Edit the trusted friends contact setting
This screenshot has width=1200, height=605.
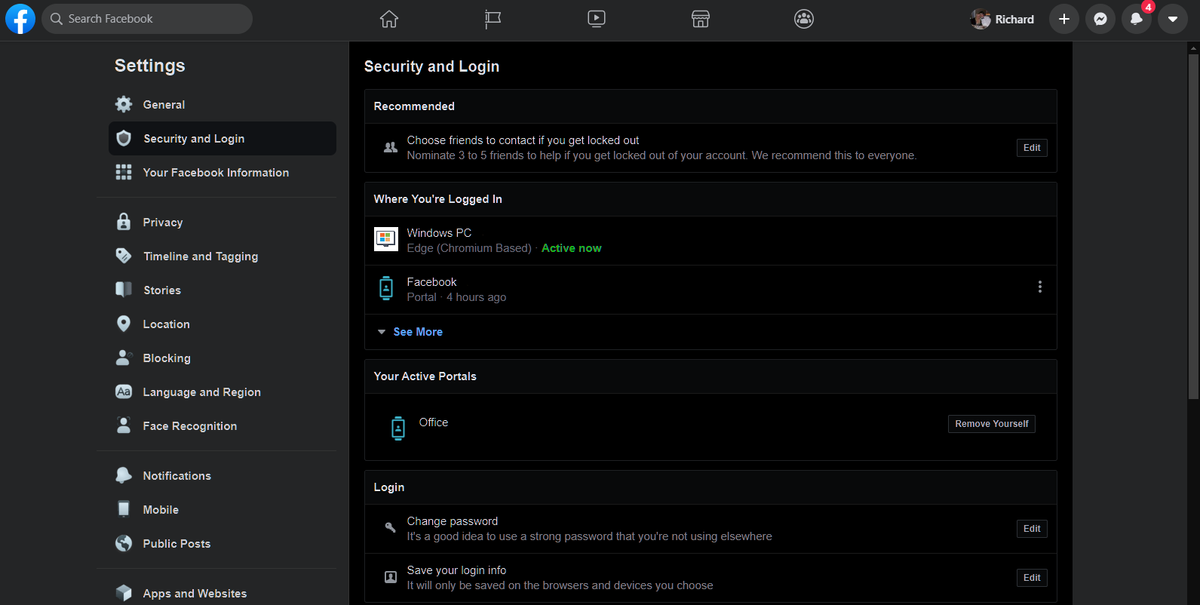[x=1031, y=148]
